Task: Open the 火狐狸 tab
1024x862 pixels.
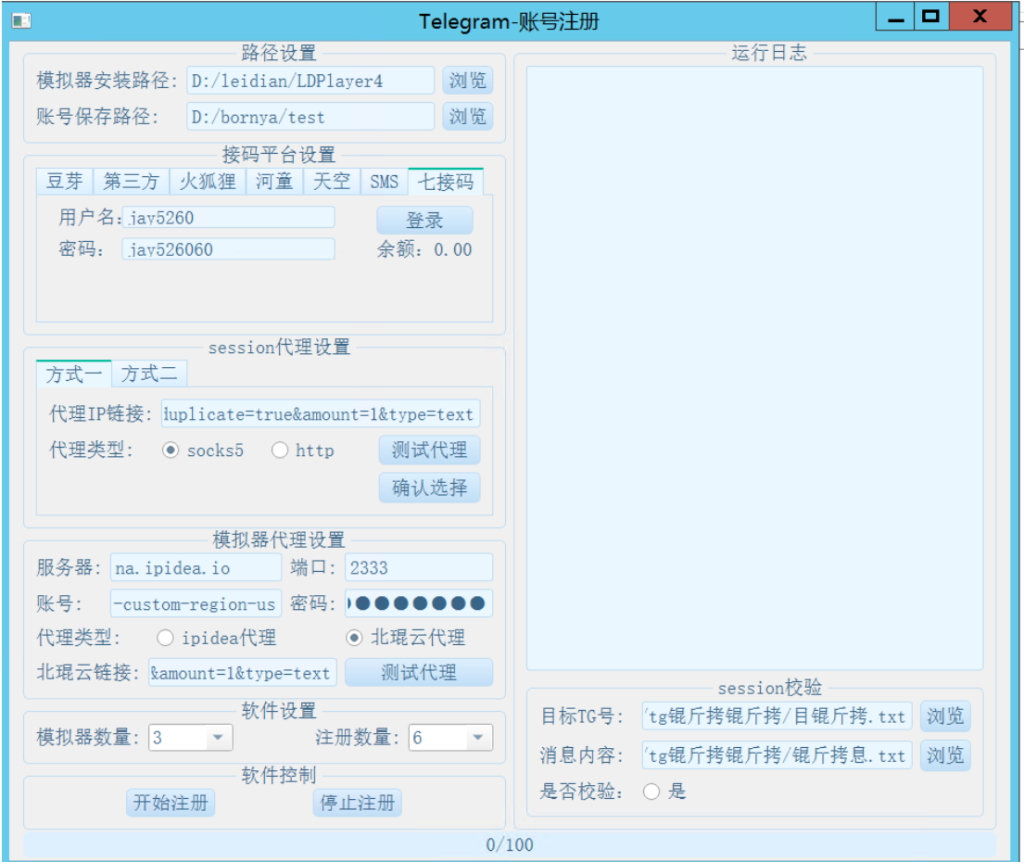Action: (208, 182)
